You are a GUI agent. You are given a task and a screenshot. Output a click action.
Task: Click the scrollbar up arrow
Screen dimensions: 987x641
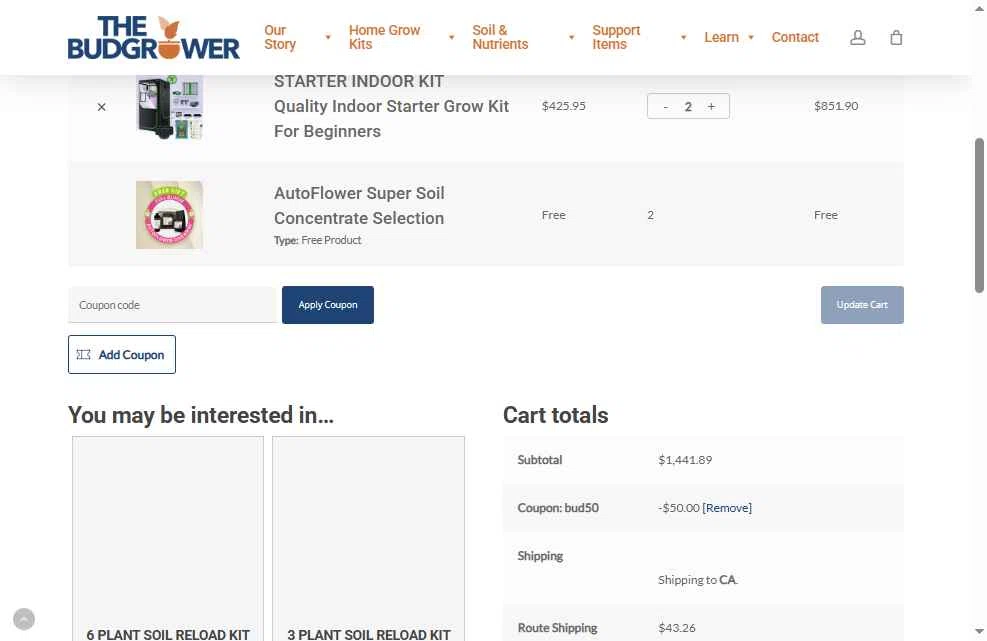[979, 8]
